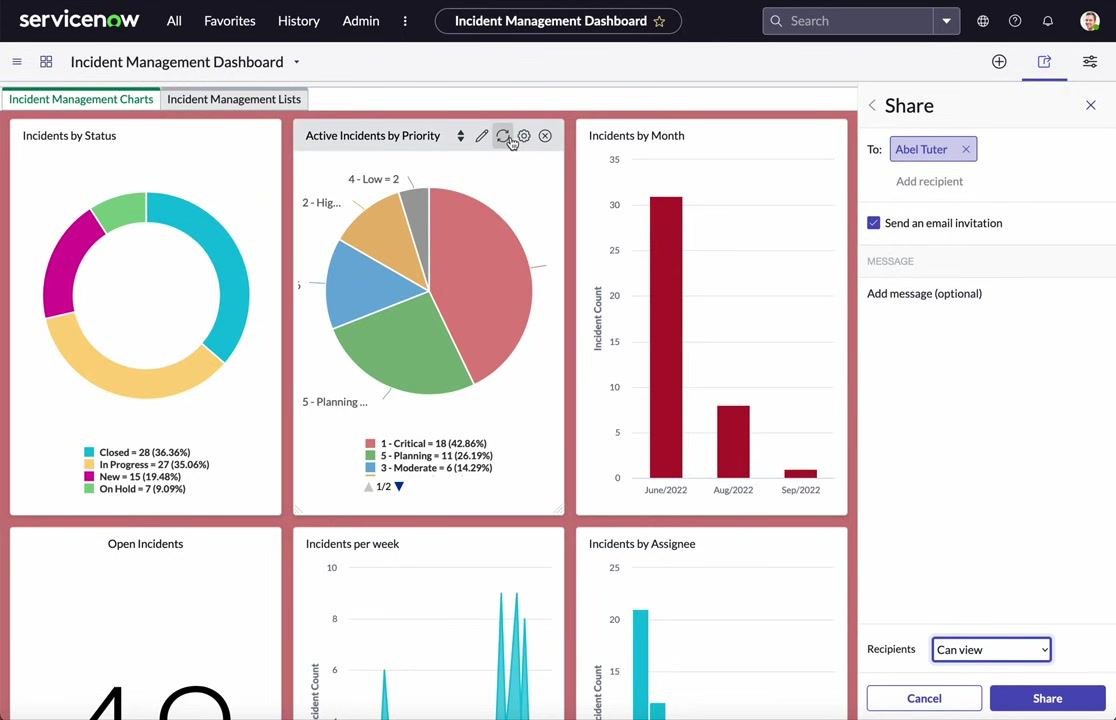The image size is (1116, 720).
Task: Click the 1 - Critical legend entry
Action: tap(426, 443)
